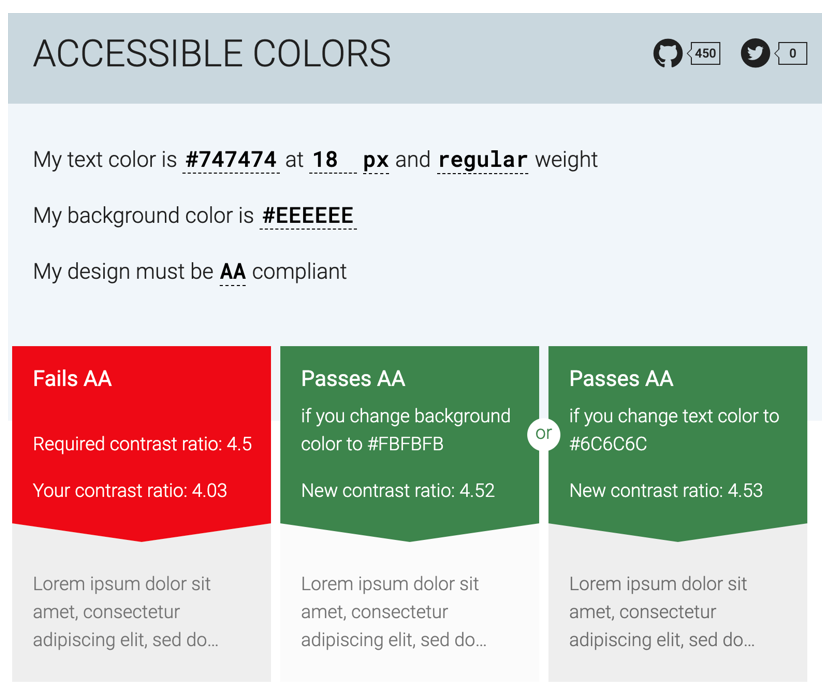
Task: Click the suggested text color #6C6C6C
Action: point(608,444)
